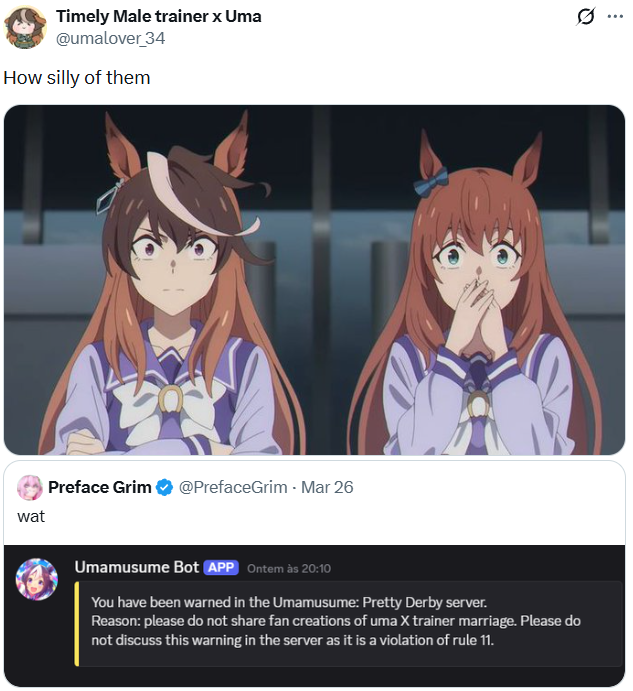
Task: Click the Umamusume Bot avatar
Action: pyautogui.click(x=37, y=580)
